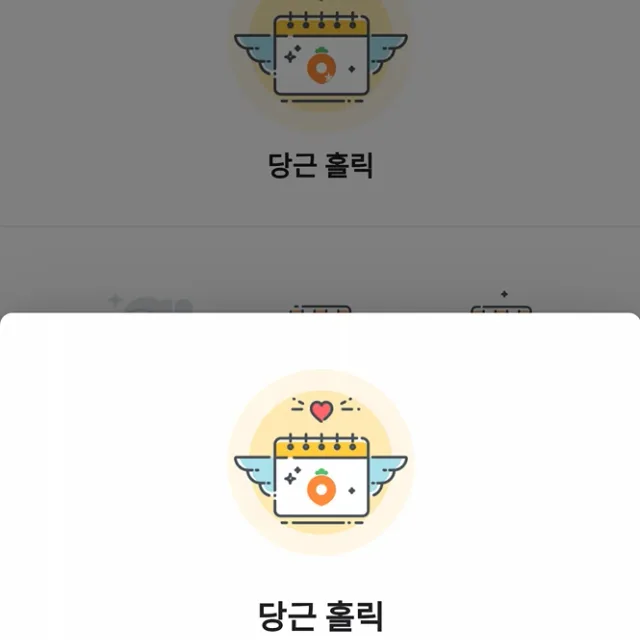
Task: Select the dimmed '당근 홀릭' title behind the sheet
Action: pyautogui.click(x=321, y=165)
